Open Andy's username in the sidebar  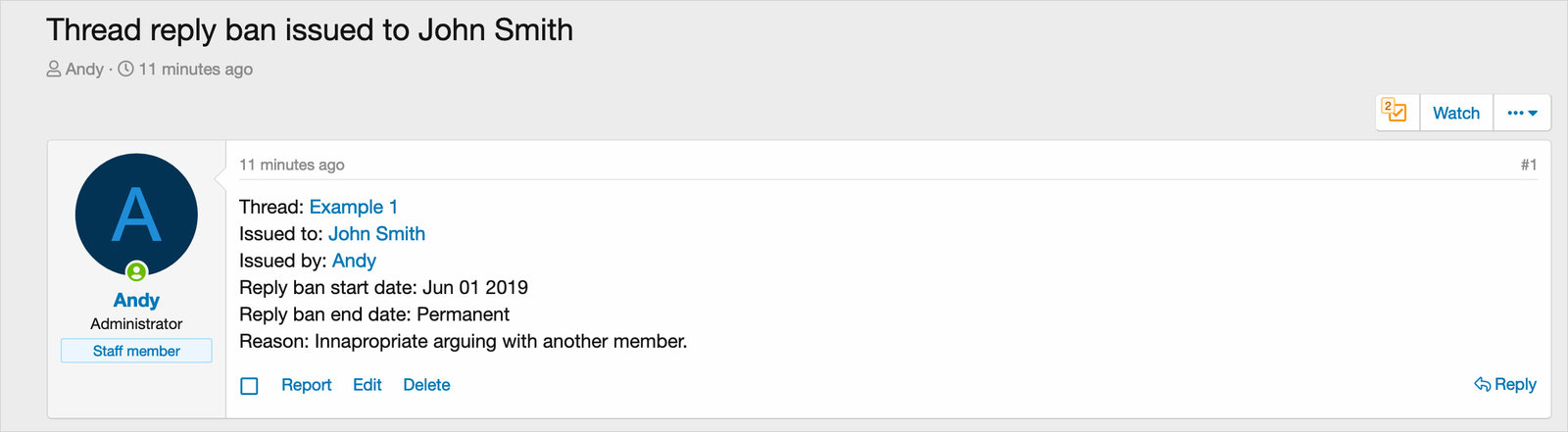click(136, 300)
